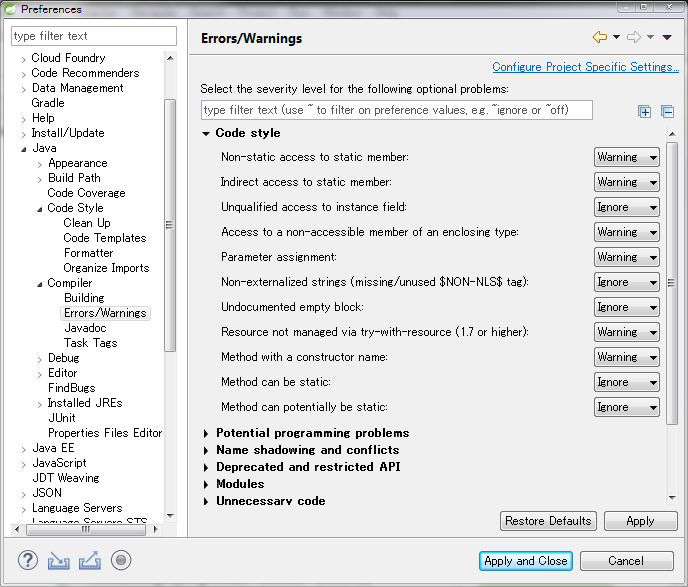Select Formatter under Code Style
688x587 pixels.
(88, 253)
